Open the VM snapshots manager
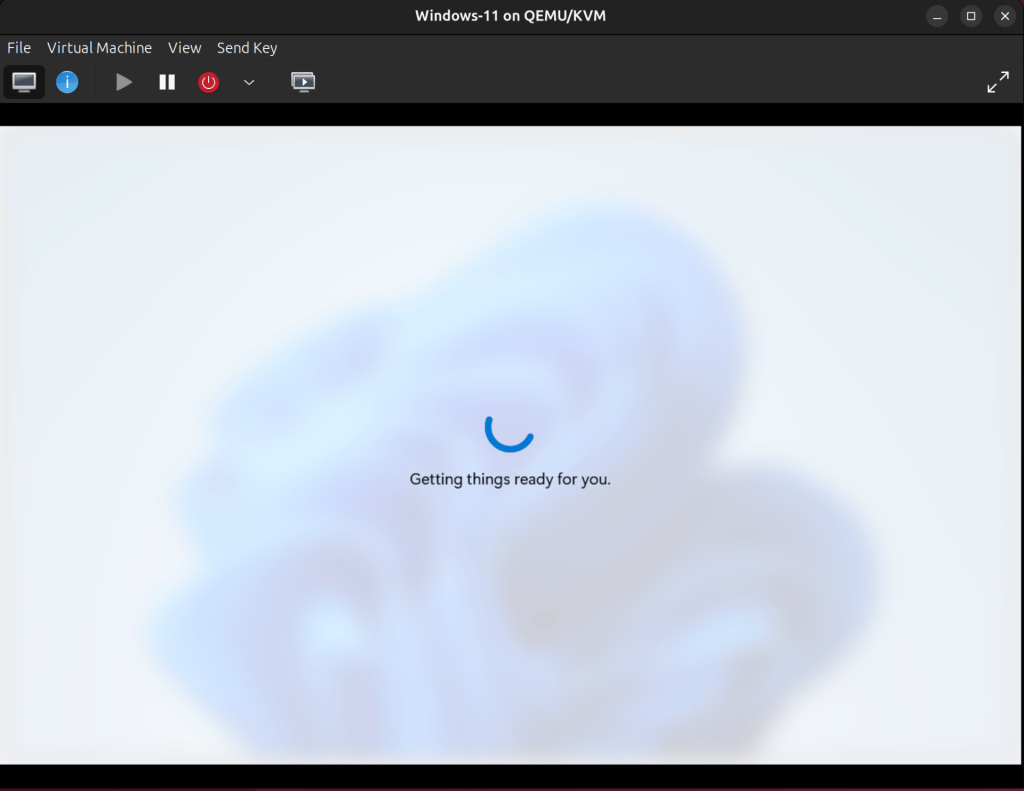The image size is (1024, 791). point(302,82)
